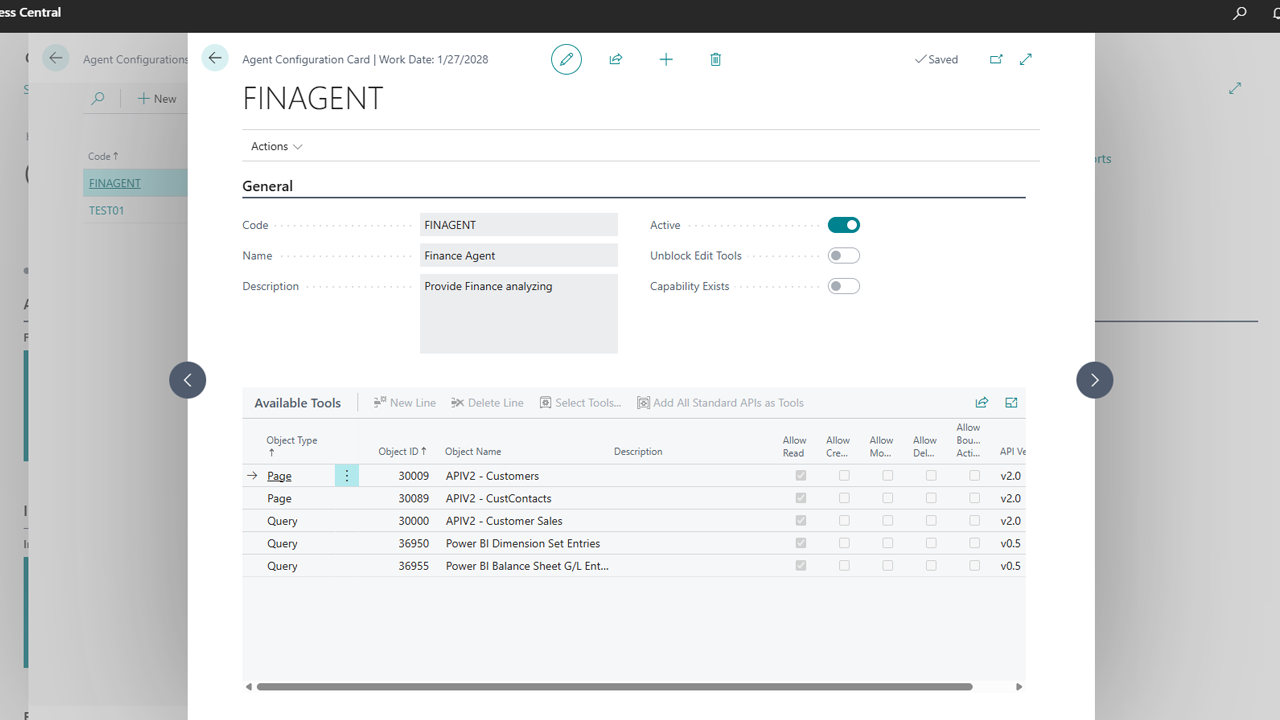Open card in new window icon

point(996,59)
